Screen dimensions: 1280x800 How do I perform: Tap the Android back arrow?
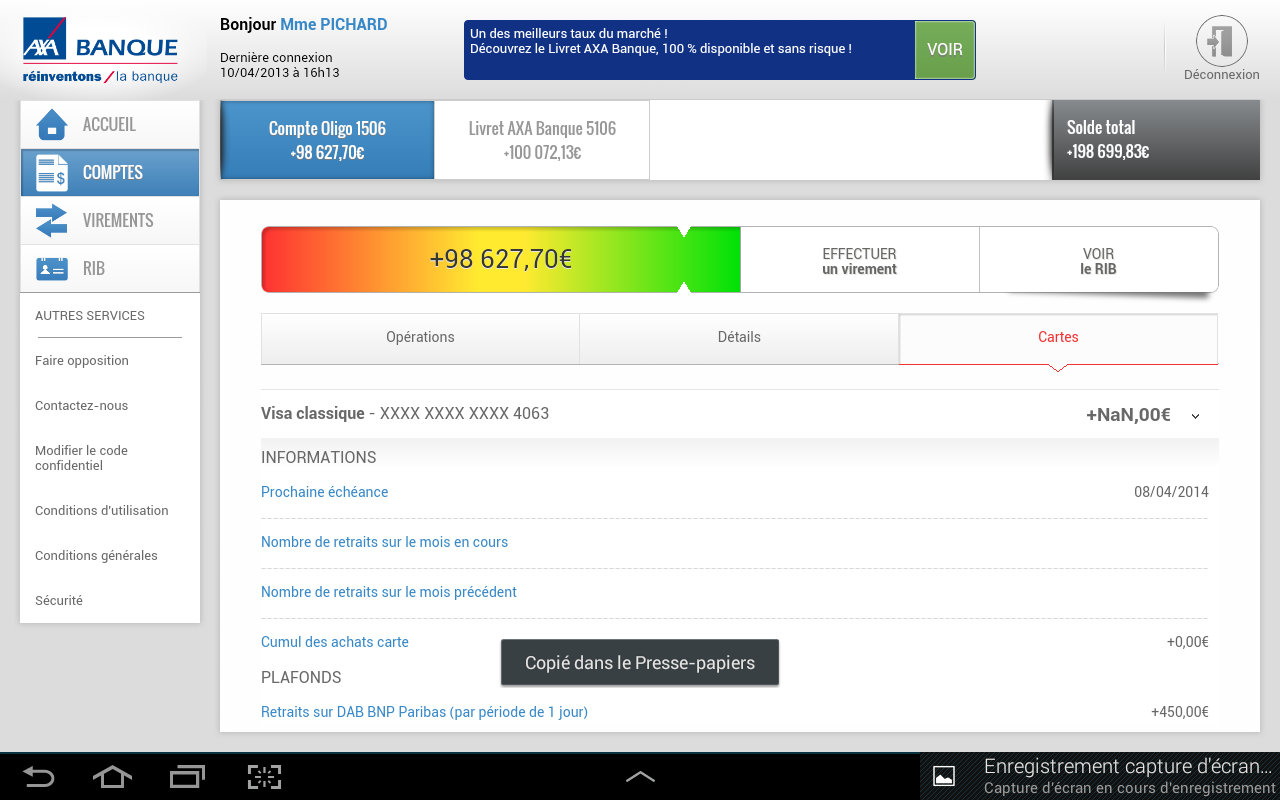(39, 777)
